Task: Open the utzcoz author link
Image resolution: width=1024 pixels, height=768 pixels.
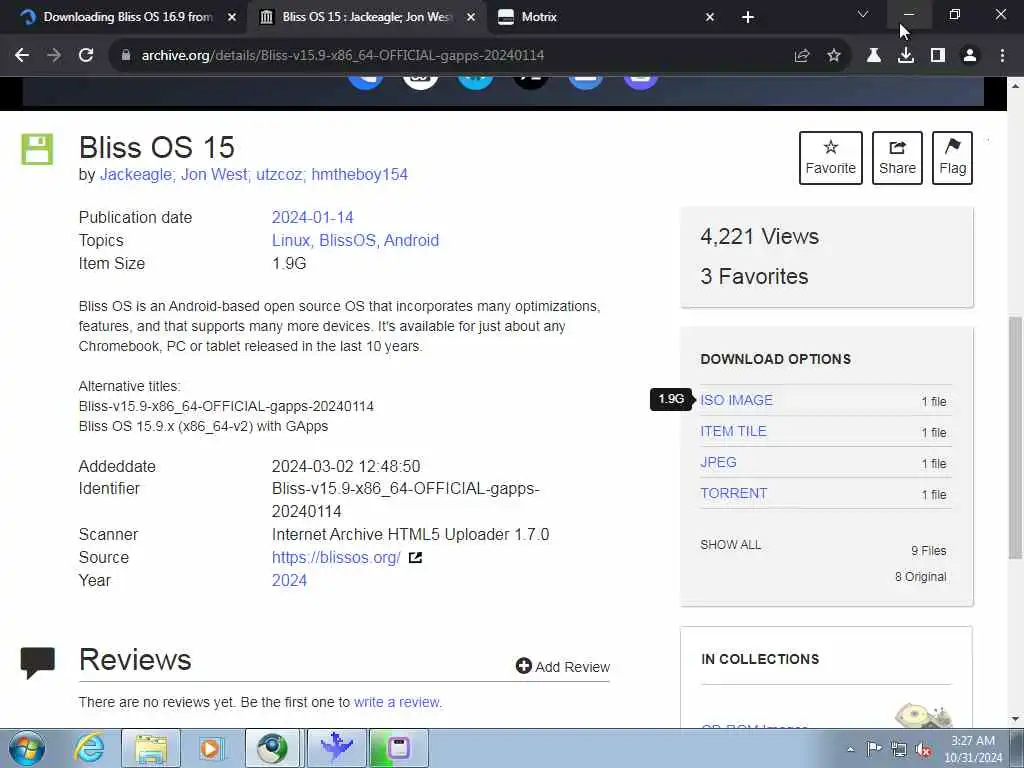Action: pos(280,174)
